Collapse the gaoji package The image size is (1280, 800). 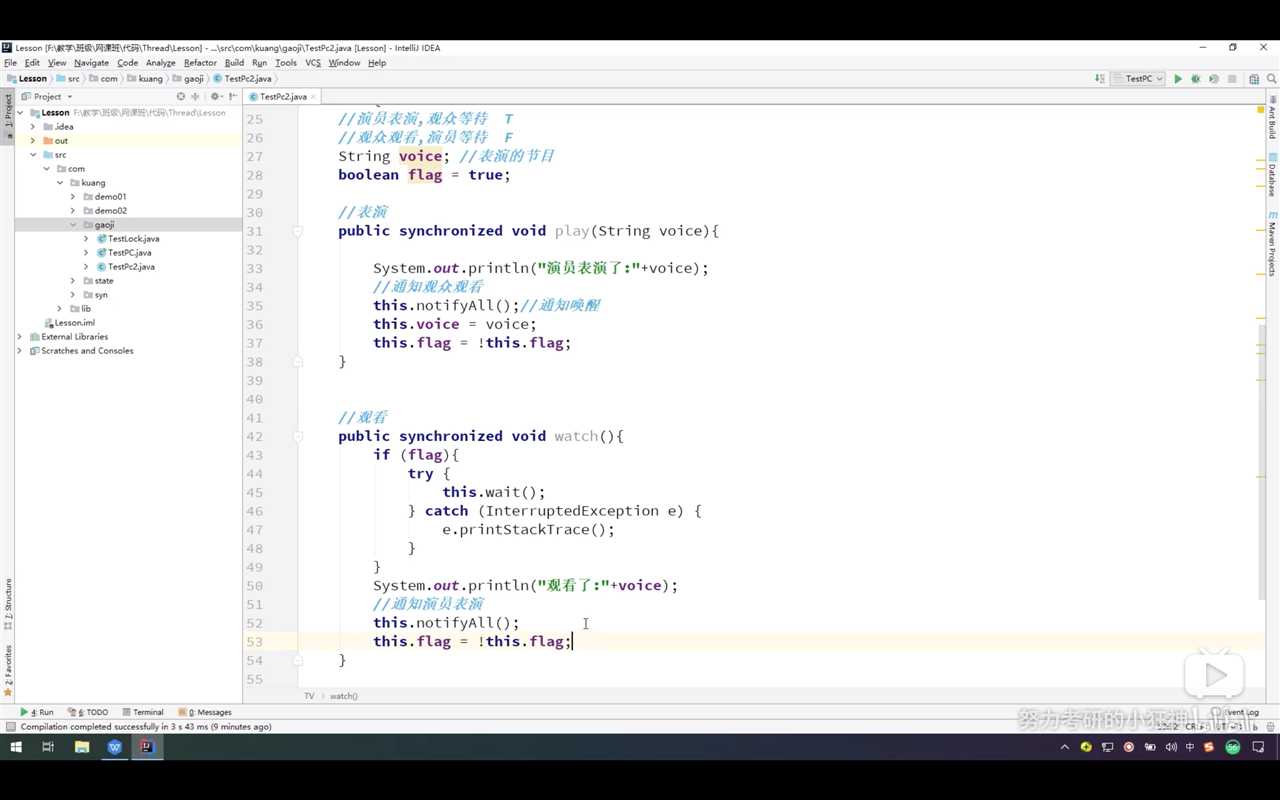click(x=73, y=225)
